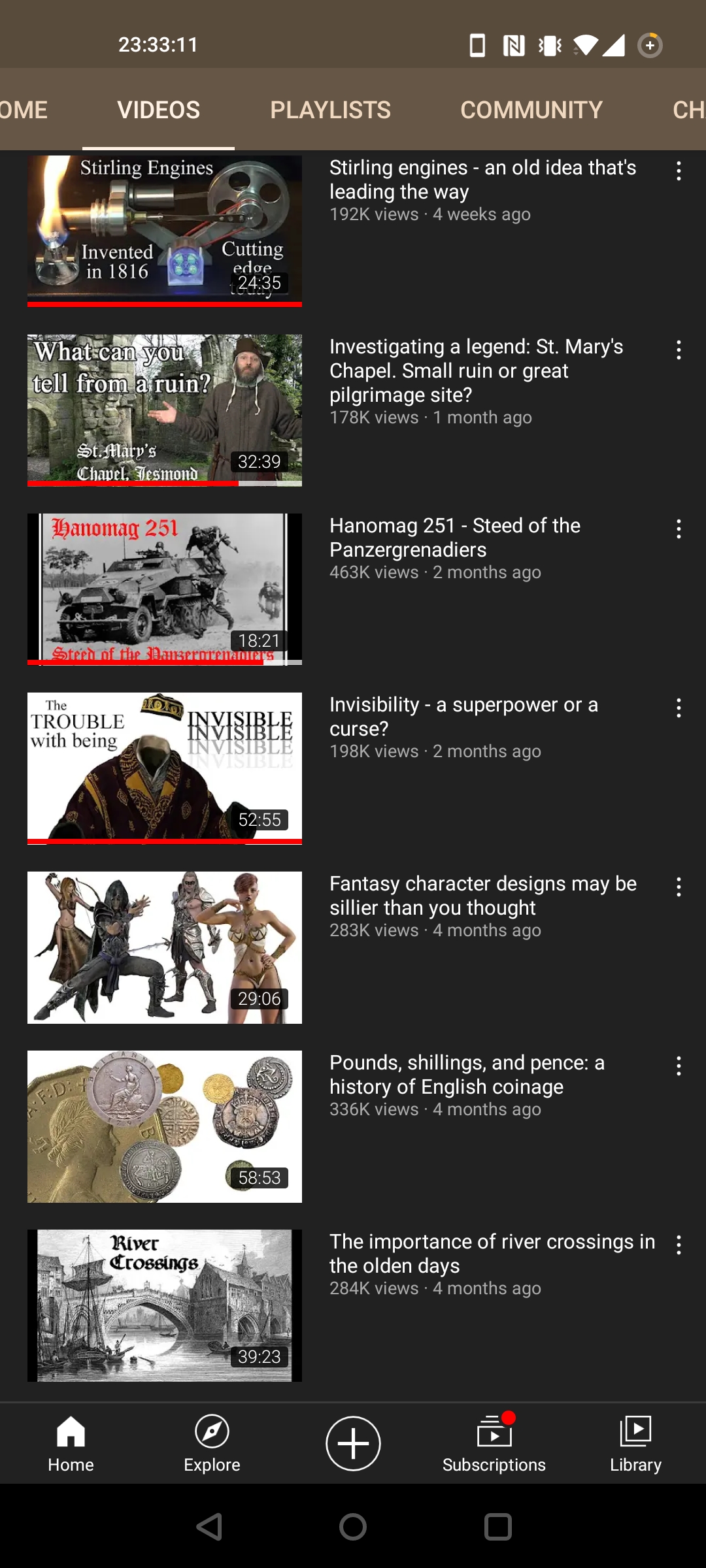Open 'Pounds, shillings, and pence' video title

point(467,1075)
